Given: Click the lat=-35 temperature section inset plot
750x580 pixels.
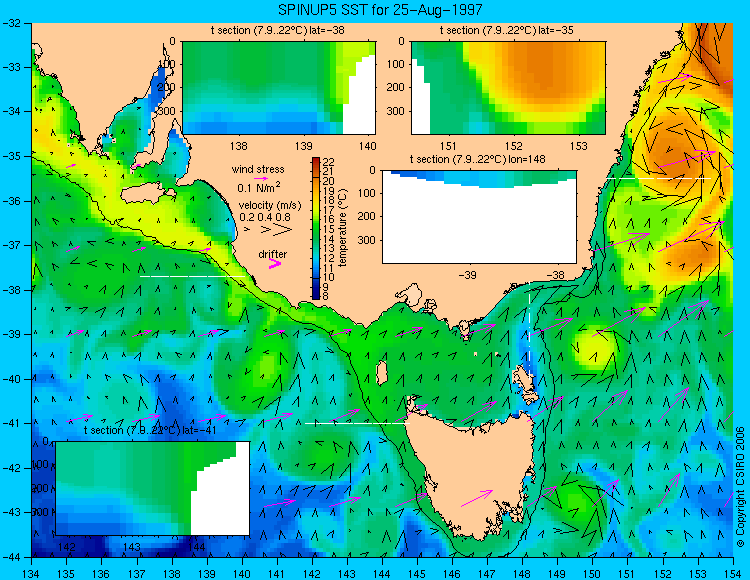Looking at the screenshot, I should (508, 88).
